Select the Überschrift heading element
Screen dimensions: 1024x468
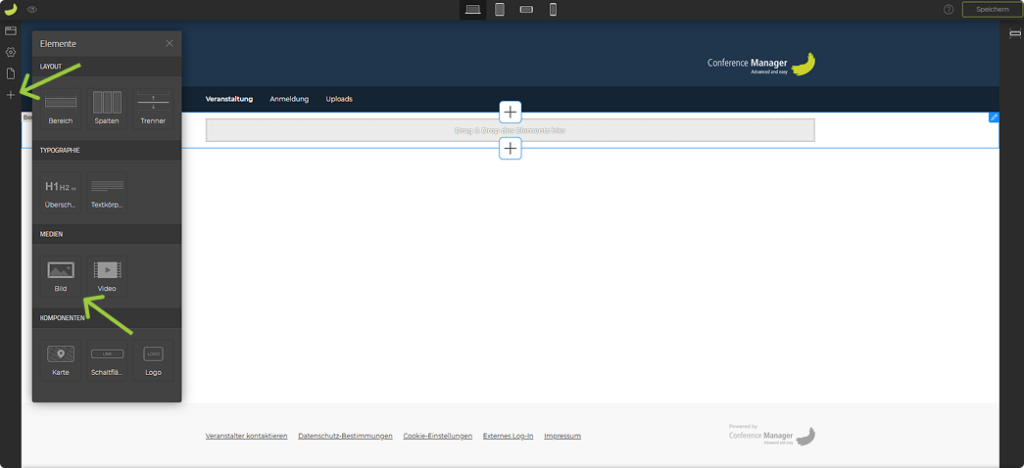pyautogui.click(x=61, y=193)
